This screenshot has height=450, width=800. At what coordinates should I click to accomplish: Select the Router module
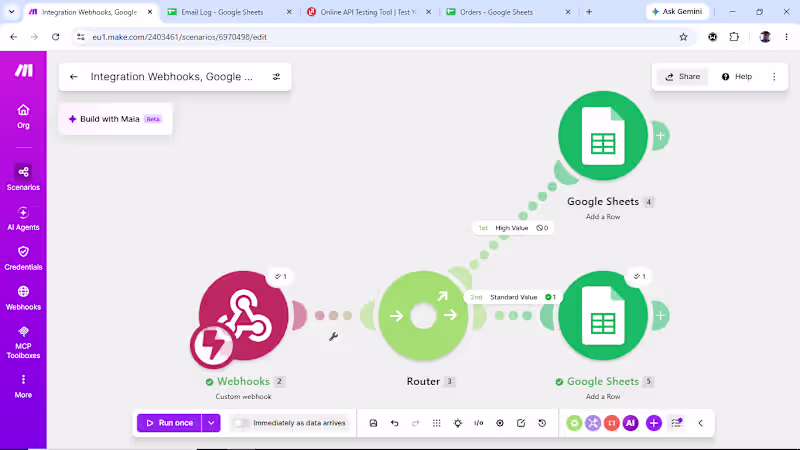point(423,316)
